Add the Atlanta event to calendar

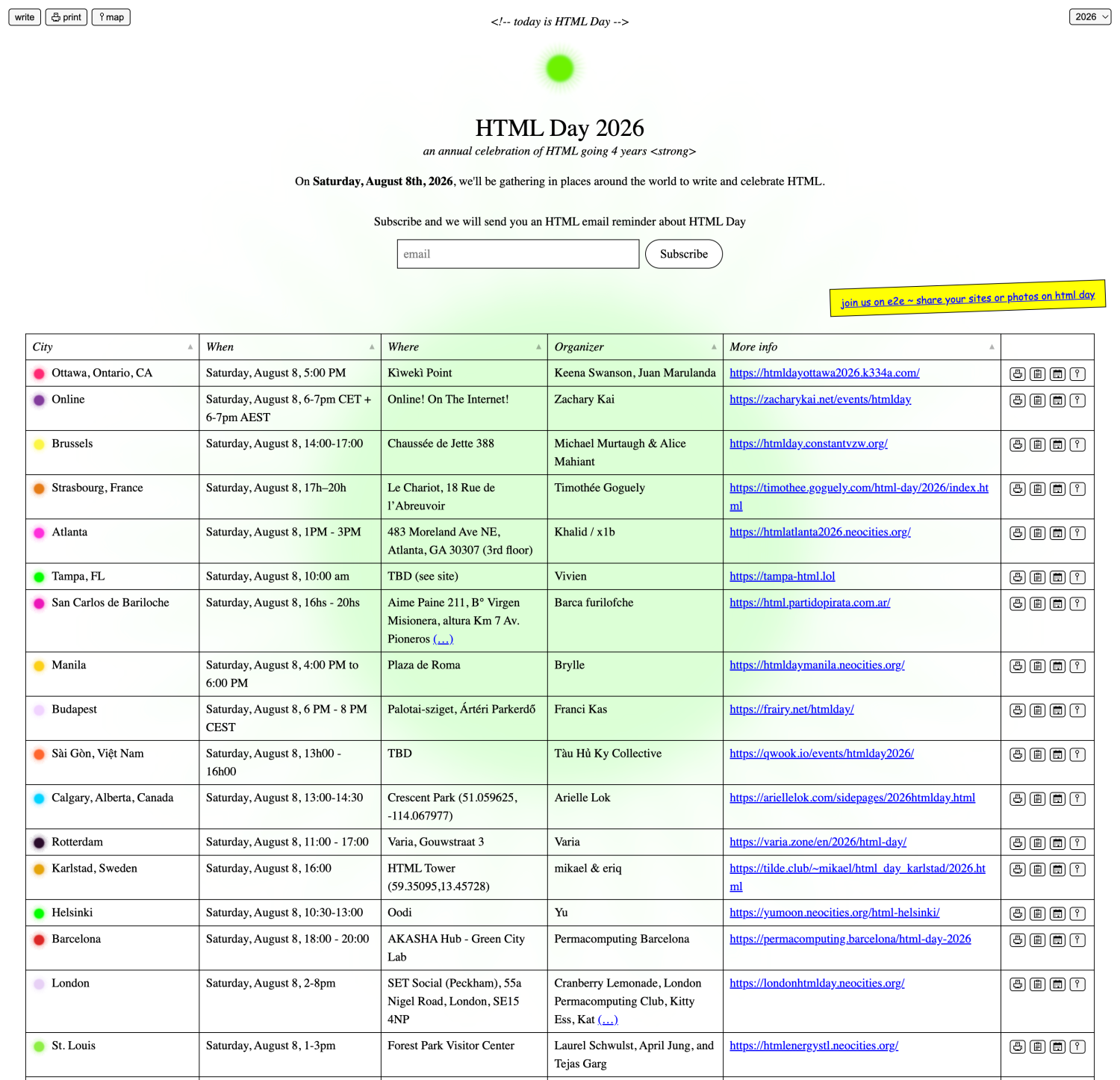tap(1057, 533)
